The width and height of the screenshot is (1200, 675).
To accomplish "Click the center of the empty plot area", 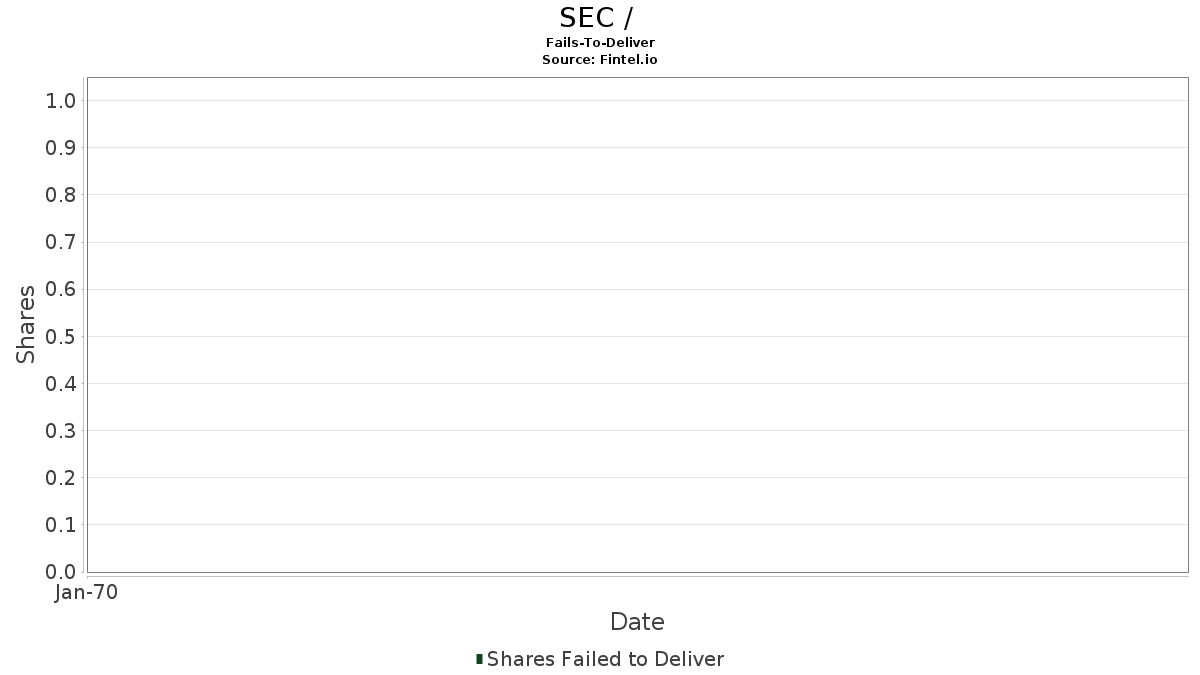I will click(x=637, y=325).
